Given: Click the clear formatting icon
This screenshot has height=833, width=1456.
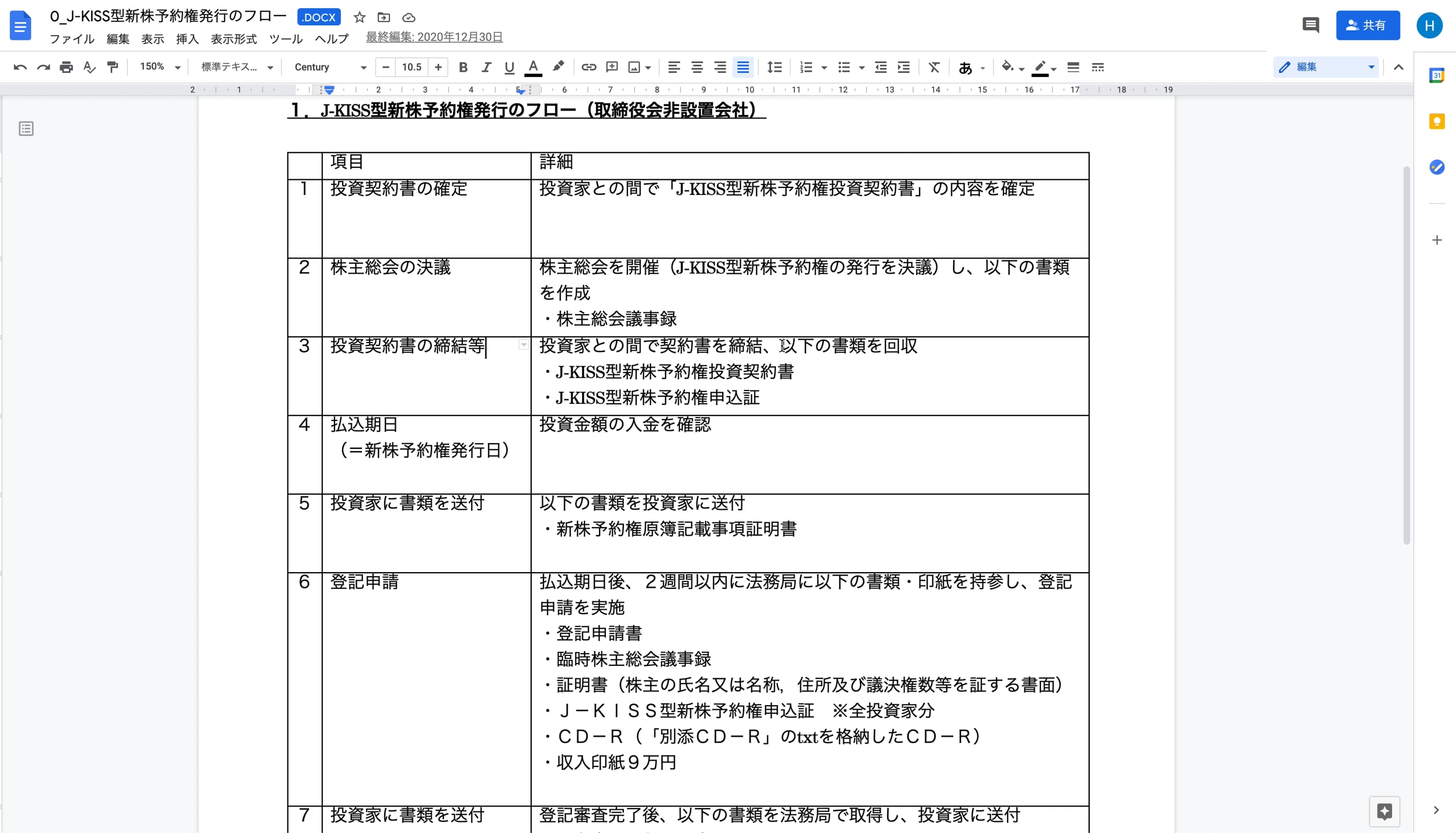Looking at the screenshot, I should click(x=934, y=67).
